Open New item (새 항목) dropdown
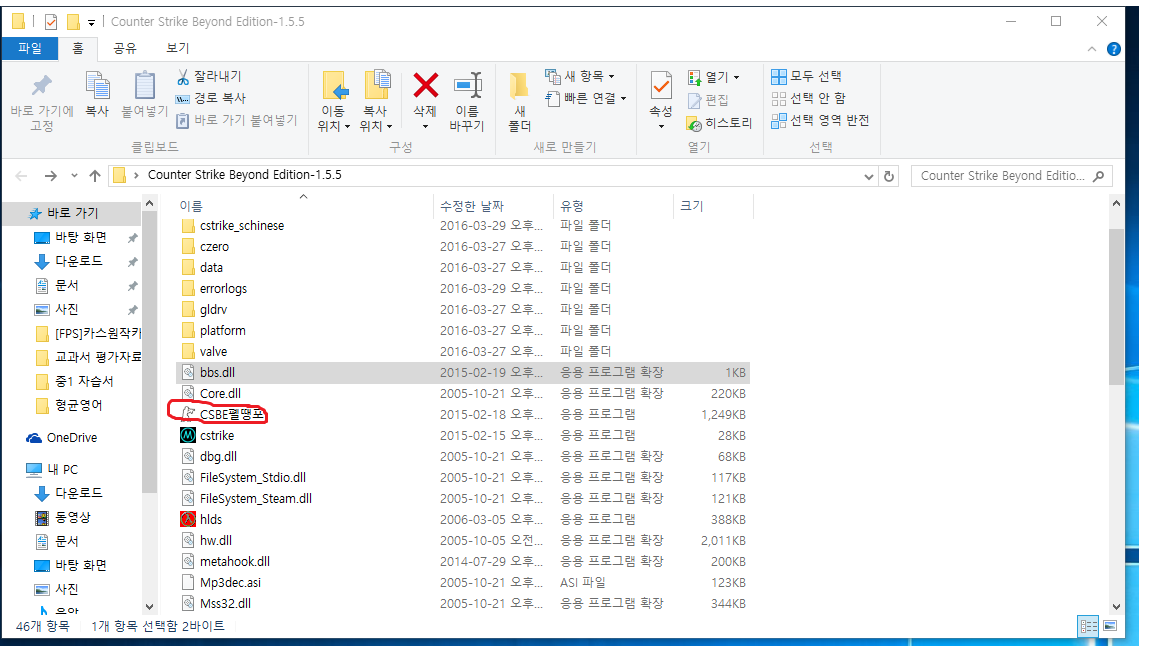This screenshot has height=648, width=1152. tap(580, 76)
